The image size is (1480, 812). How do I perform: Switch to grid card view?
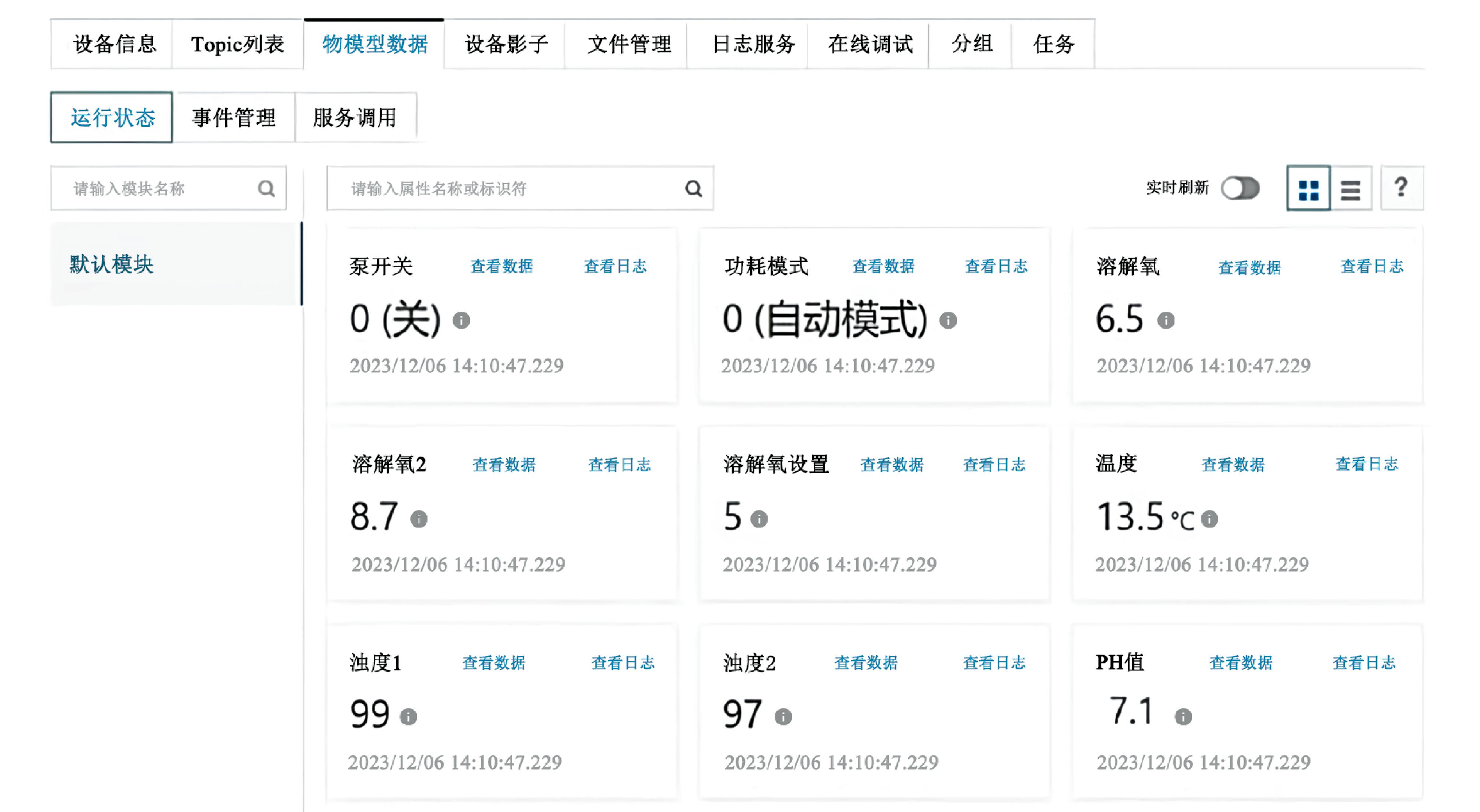(x=1308, y=188)
